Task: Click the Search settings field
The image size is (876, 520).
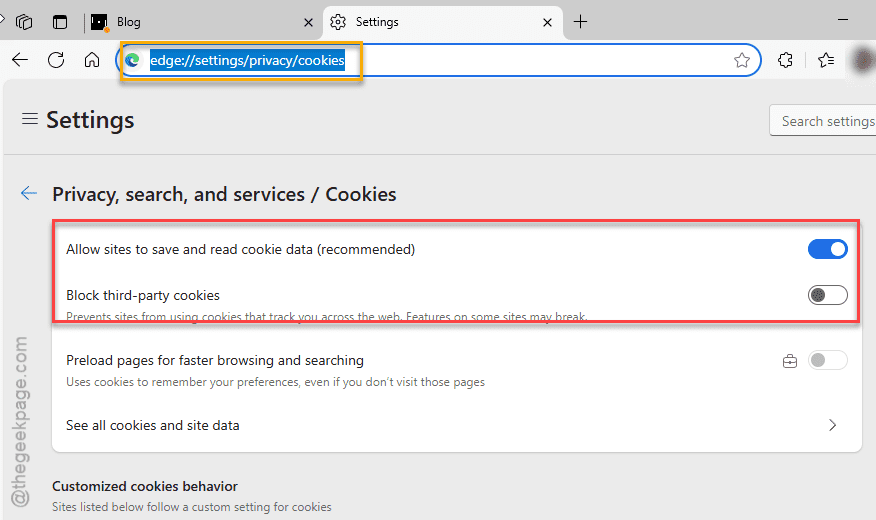Action: [x=823, y=121]
